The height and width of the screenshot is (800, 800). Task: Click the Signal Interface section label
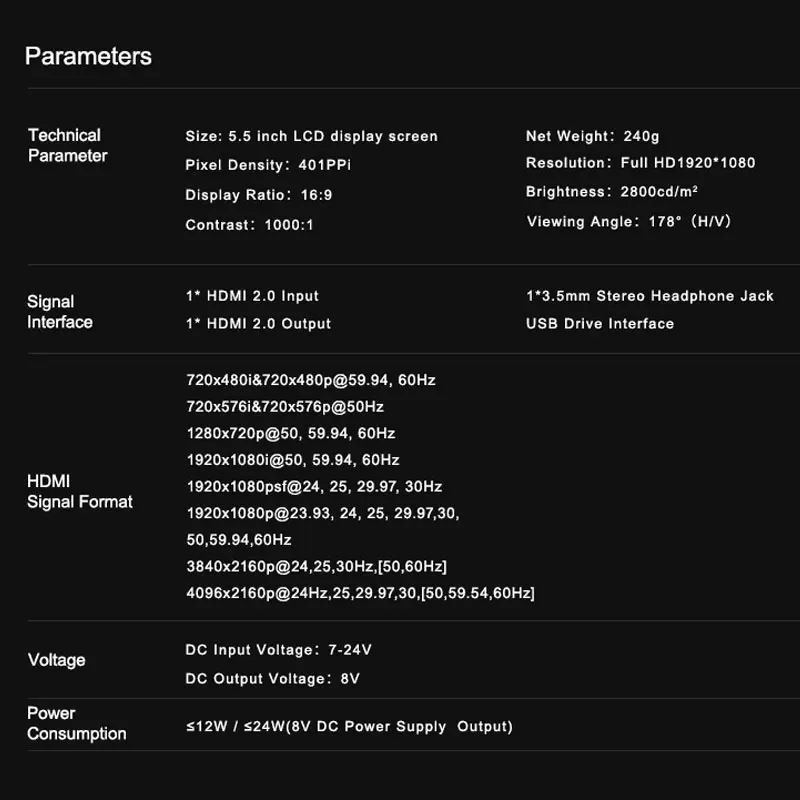(x=60, y=311)
